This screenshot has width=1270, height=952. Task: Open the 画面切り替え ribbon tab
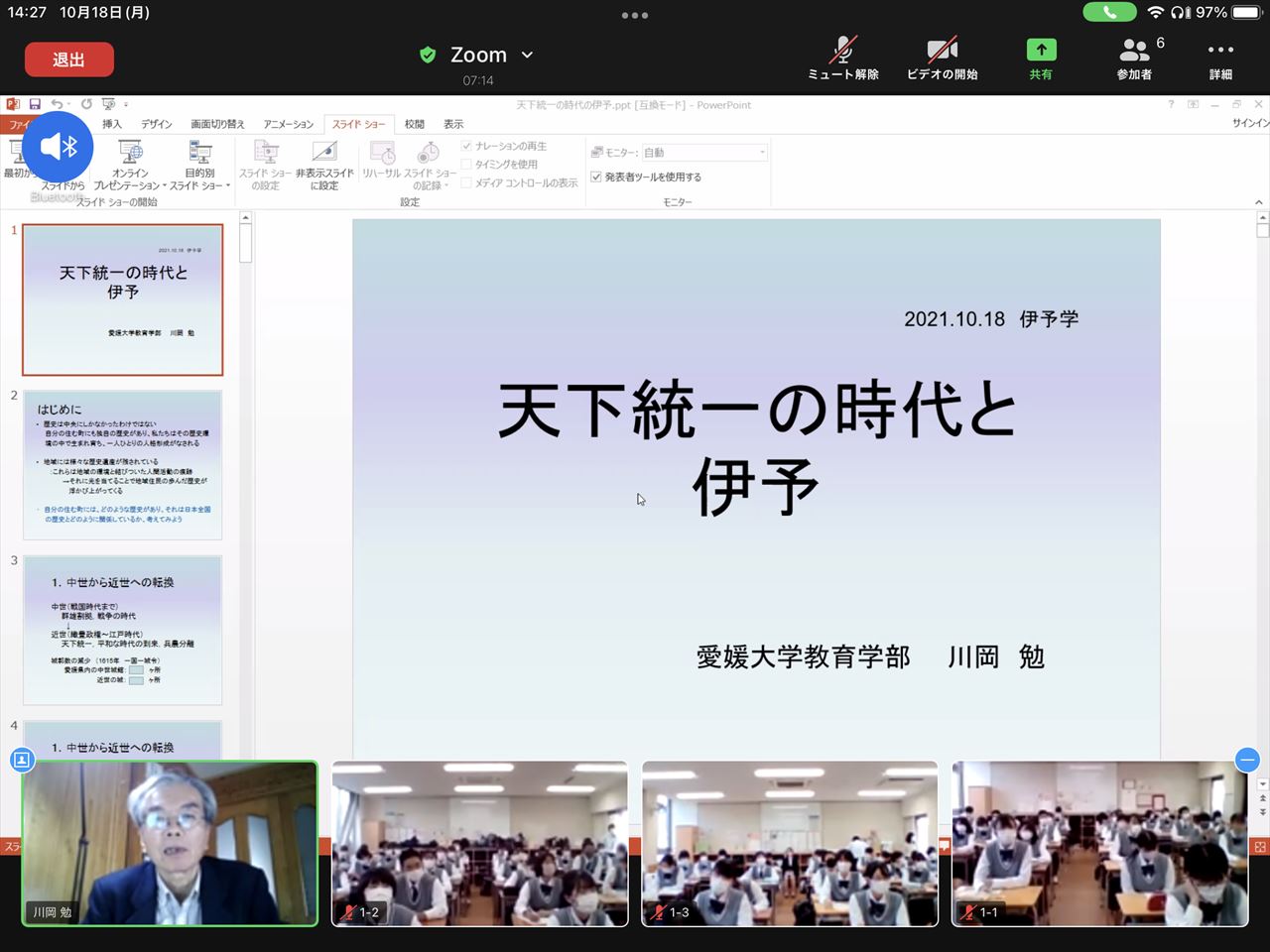(x=217, y=124)
